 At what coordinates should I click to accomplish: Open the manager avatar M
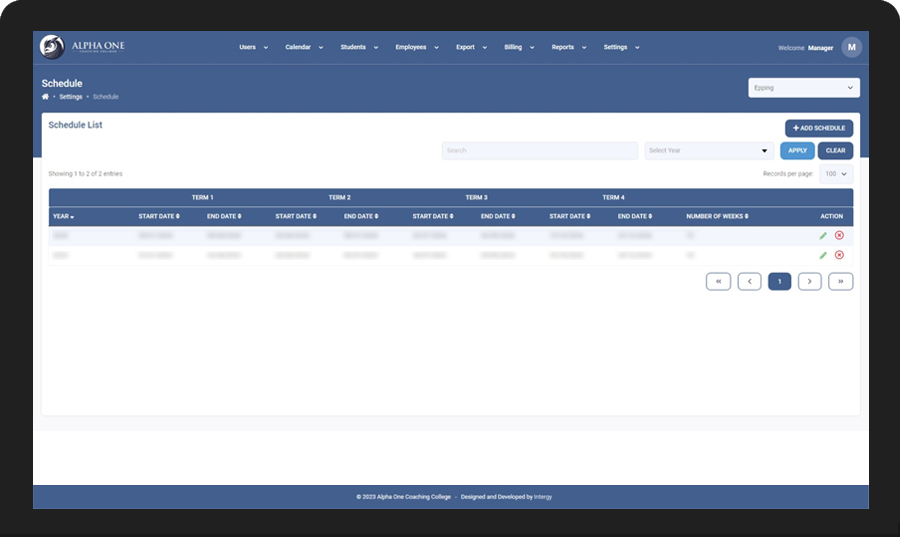tap(852, 48)
